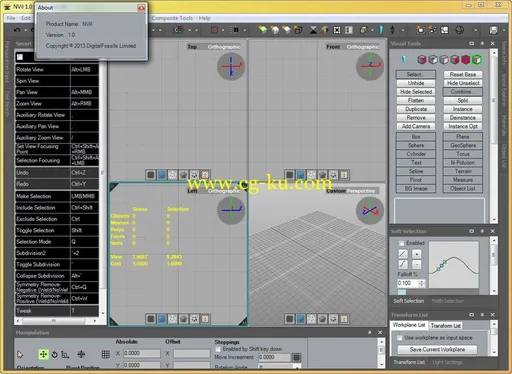Click the hourglass-shaped icon in the main toolbar
Viewport: 512px width, 374px height.
point(313,30)
